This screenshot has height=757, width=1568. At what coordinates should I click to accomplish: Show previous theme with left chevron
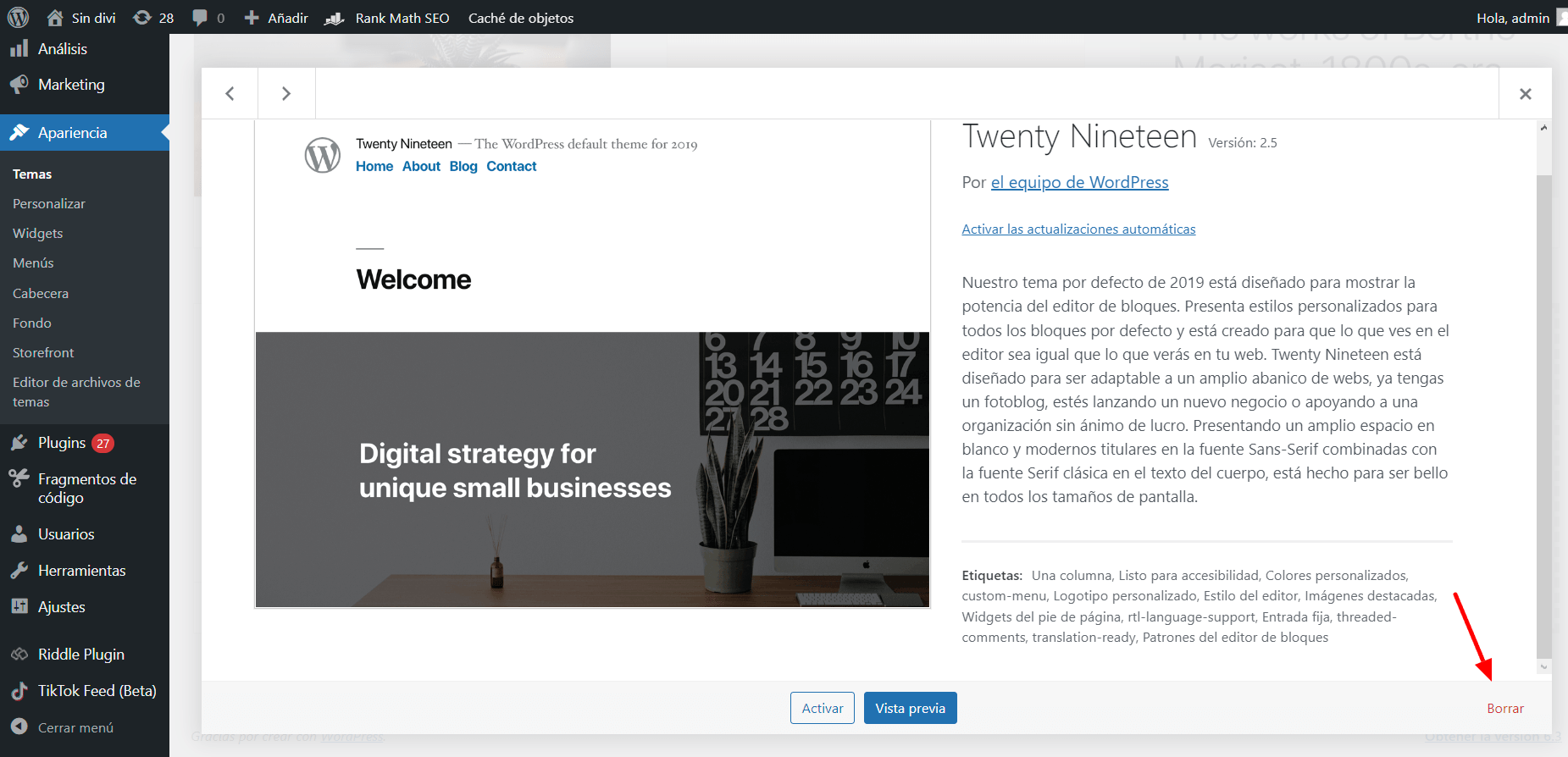point(230,94)
